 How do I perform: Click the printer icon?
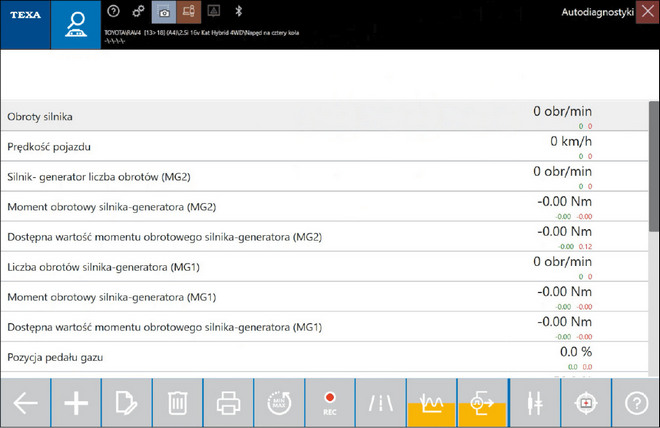click(228, 403)
